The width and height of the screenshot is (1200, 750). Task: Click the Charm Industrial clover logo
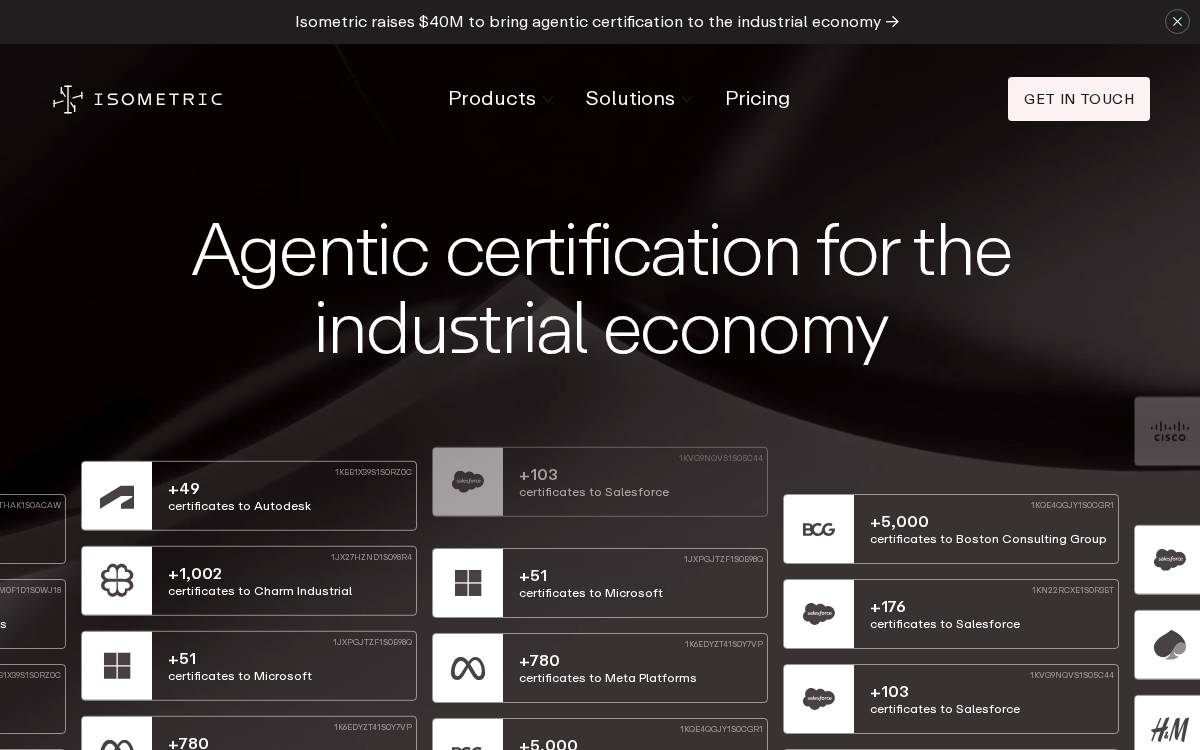tap(117, 581)
